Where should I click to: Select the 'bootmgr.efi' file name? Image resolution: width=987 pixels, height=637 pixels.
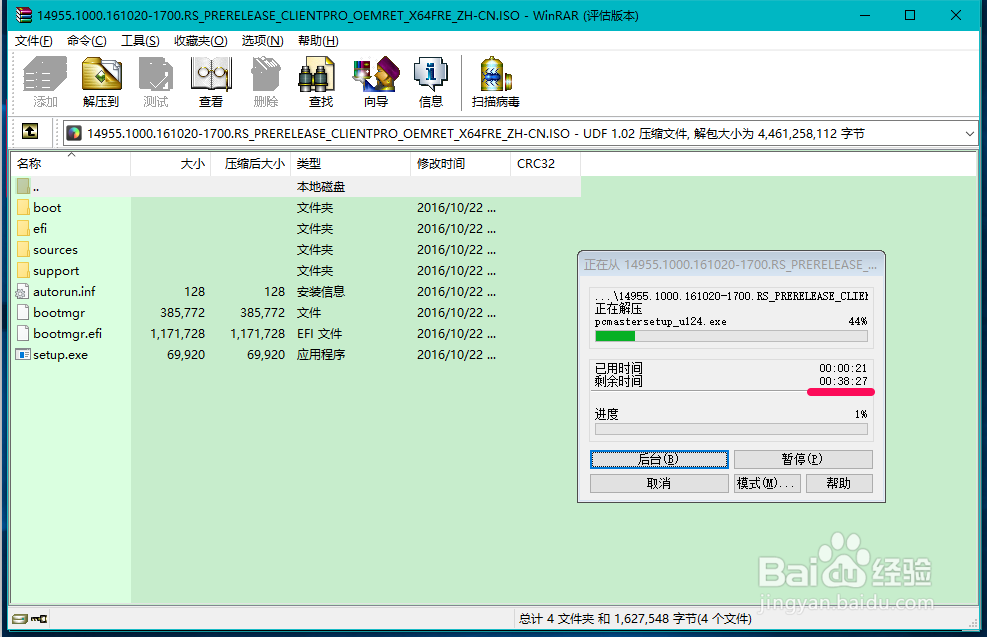(x=67, y=334)
